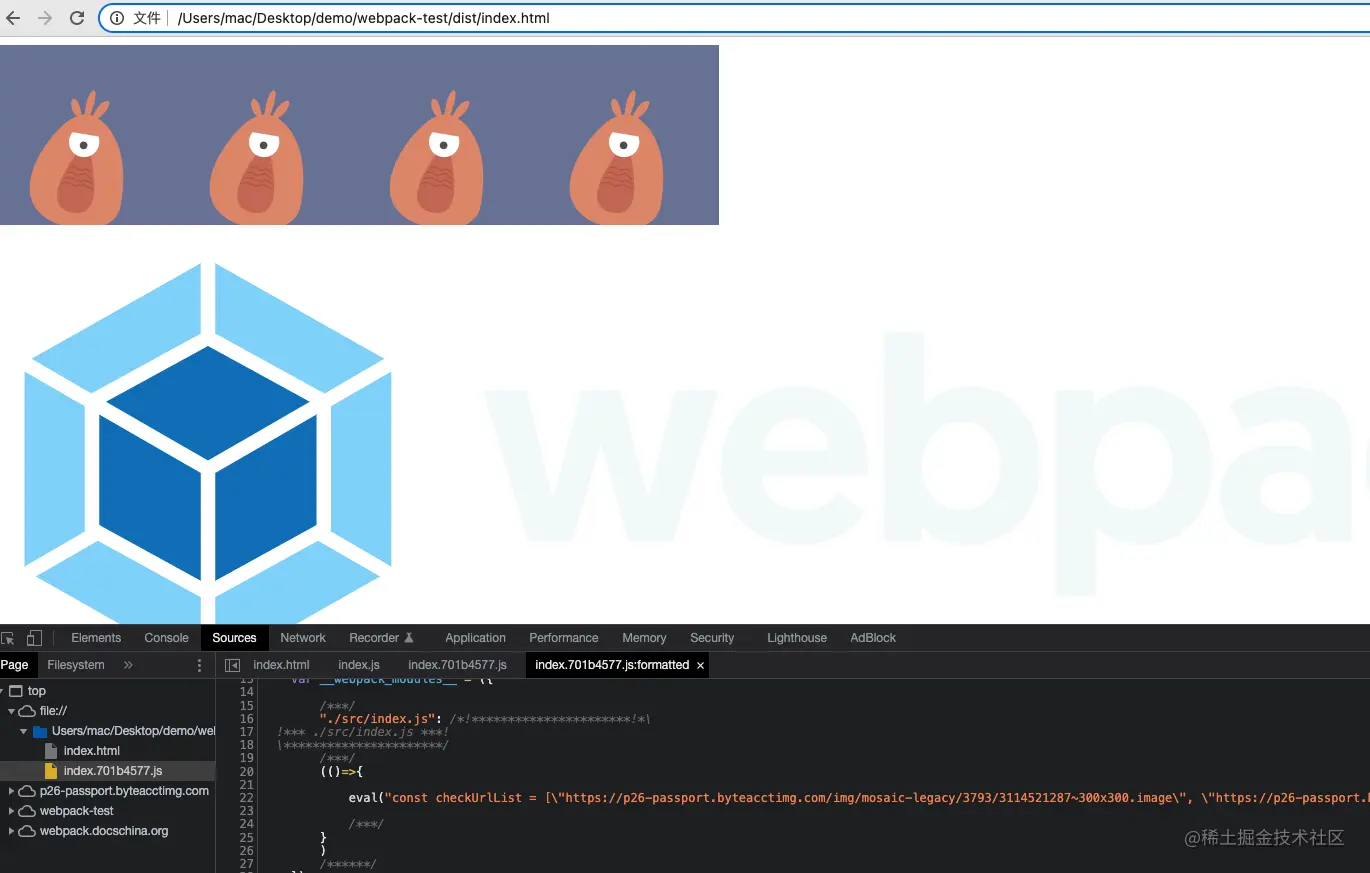Click the eval( call on line 22
This screenshot has height=873, width=1370.
pyautogui.click(x=367, y=798)
